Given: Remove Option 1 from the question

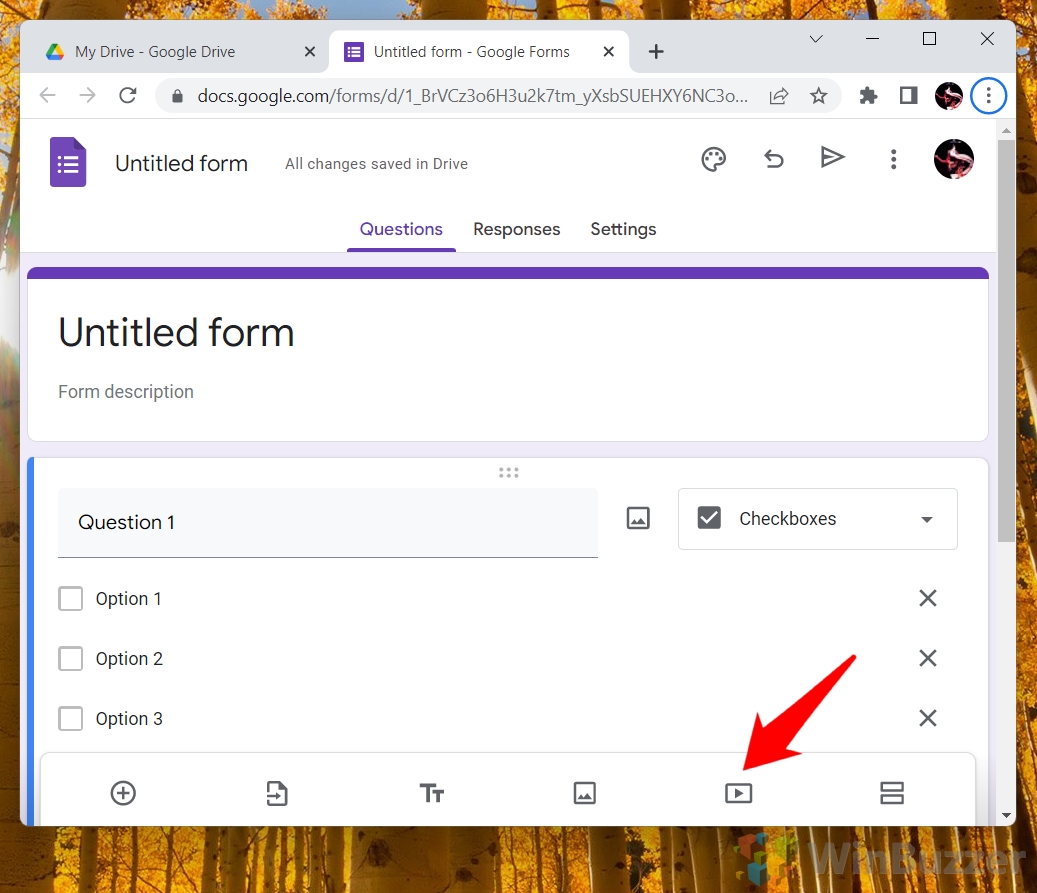Looking at the screenshot, I should coord(928,598).
